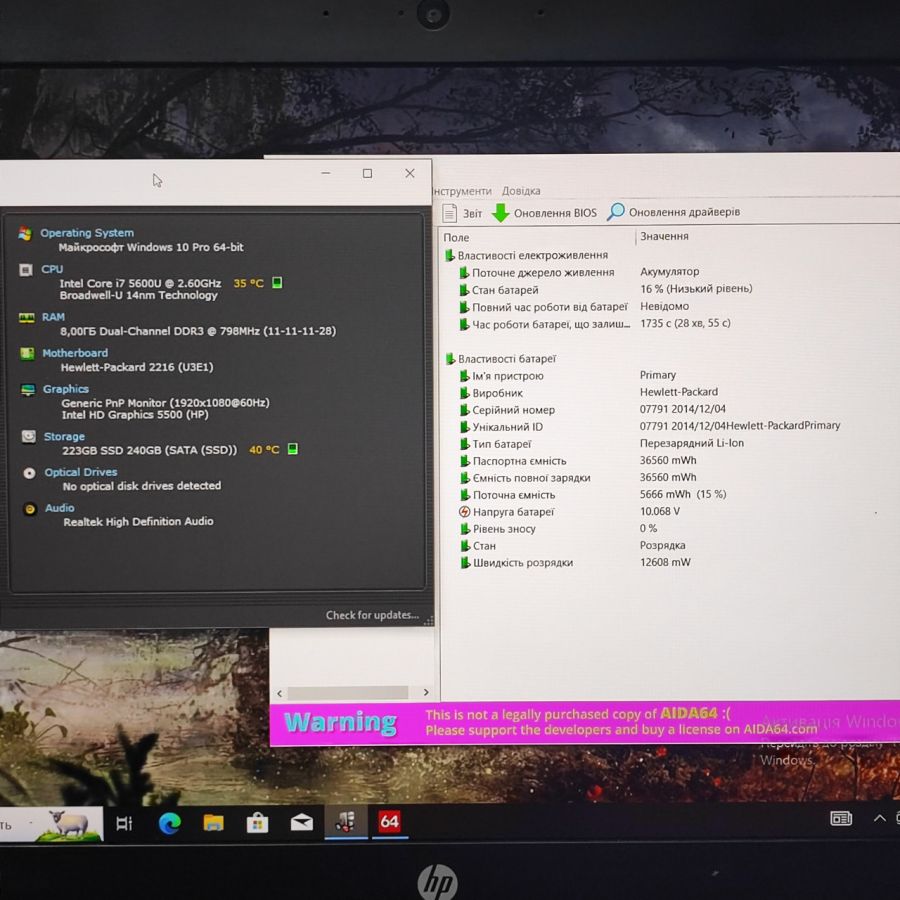
Task: Click the Звіт report button
Action: [x=463, y=213]
